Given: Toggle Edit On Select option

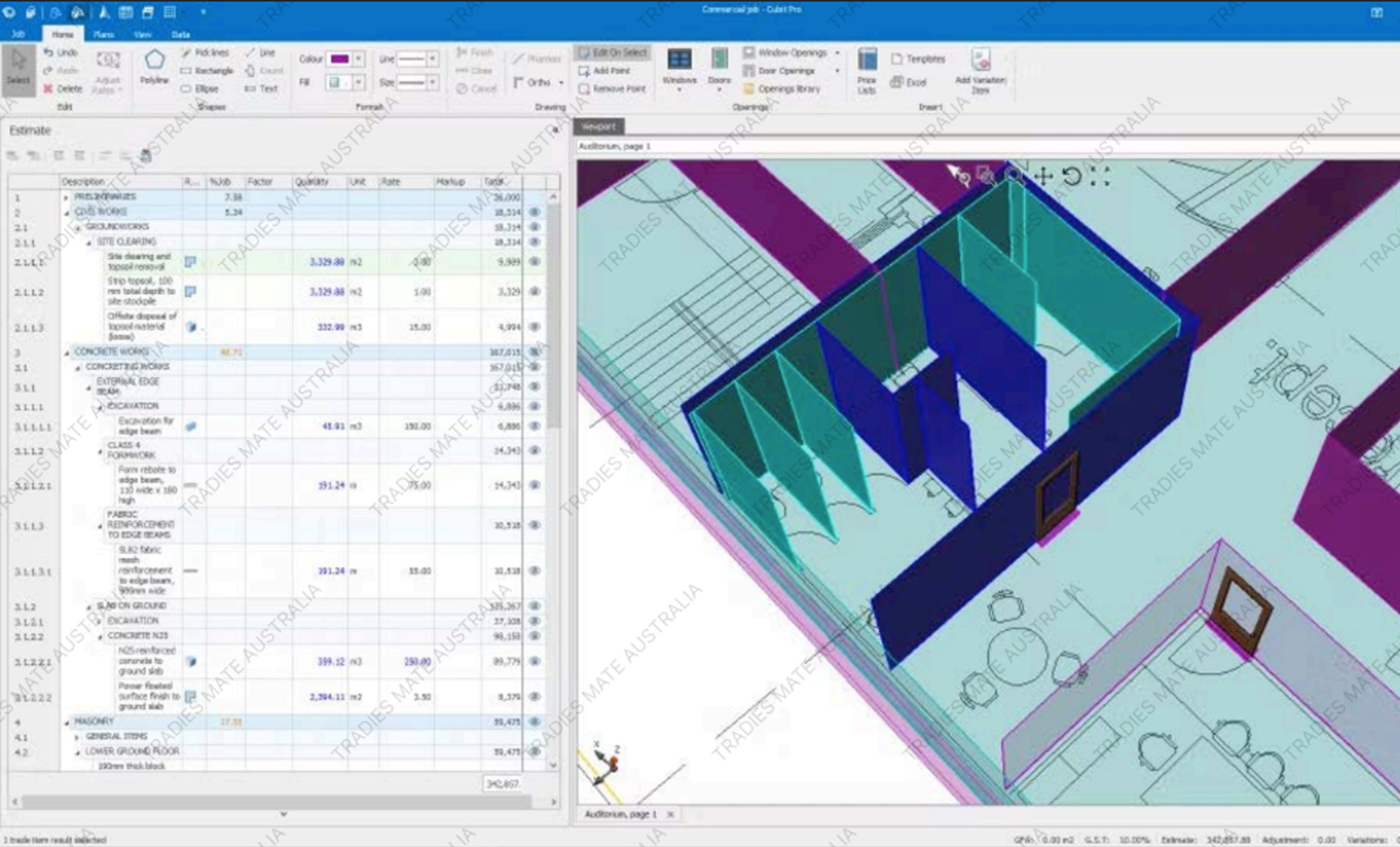Looking at the screenshot, I should click(612, 53).
